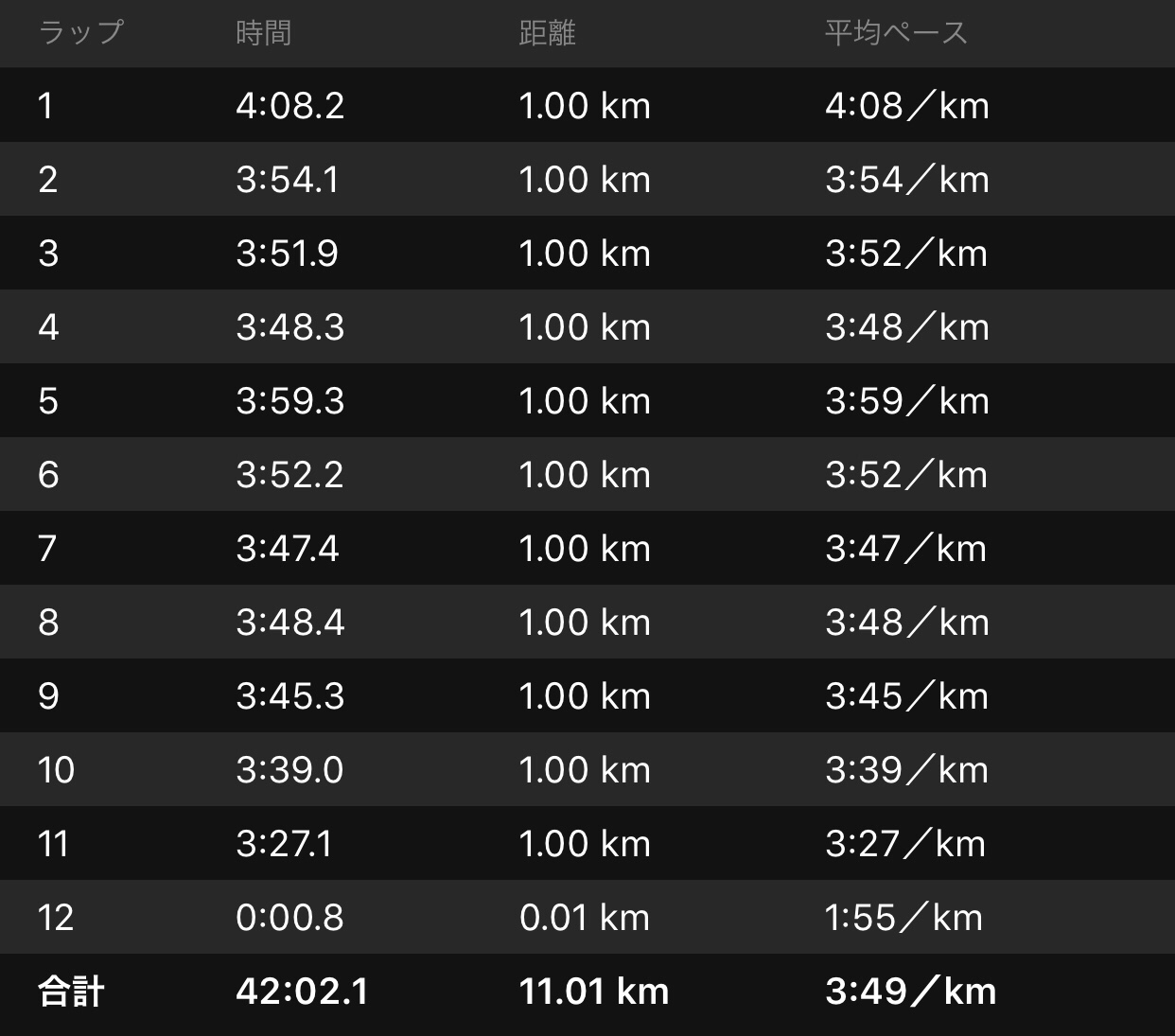This screenshot has height=1036, width=1175.
Task: Select lap 1 time 4:08.2
Action: tap(289, 106)
